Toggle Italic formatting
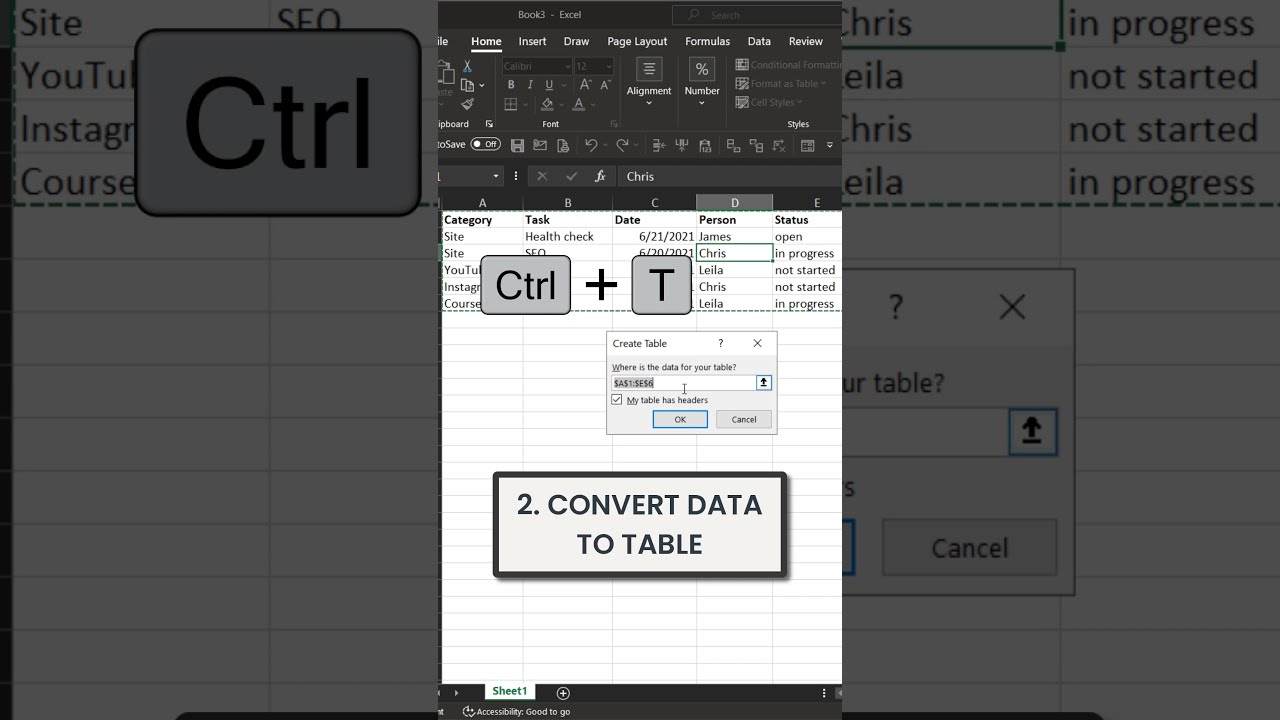Viewport: 1280px width, 720px height. pos(528,85)
